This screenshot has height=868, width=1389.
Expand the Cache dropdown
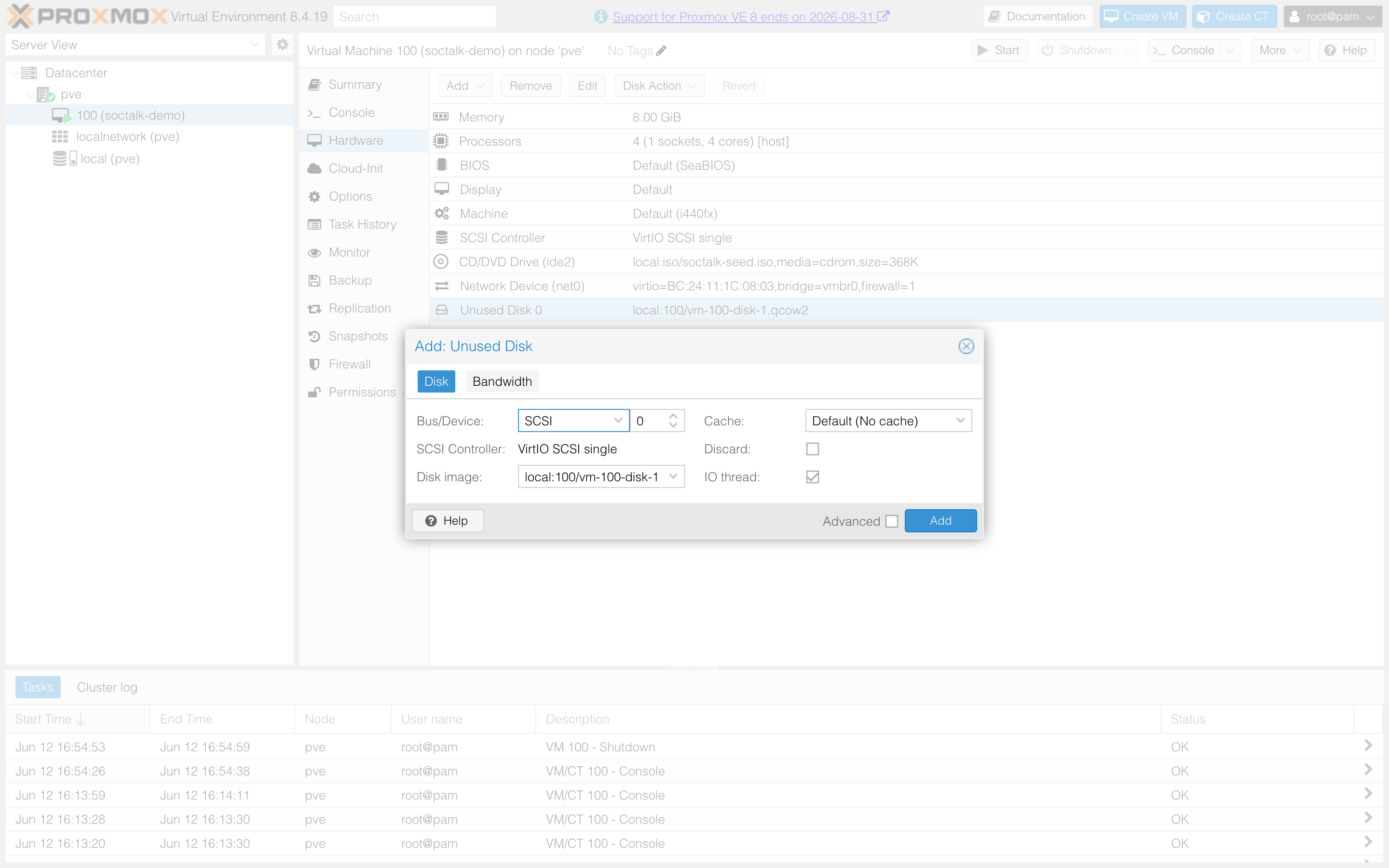tap(888, 421)
